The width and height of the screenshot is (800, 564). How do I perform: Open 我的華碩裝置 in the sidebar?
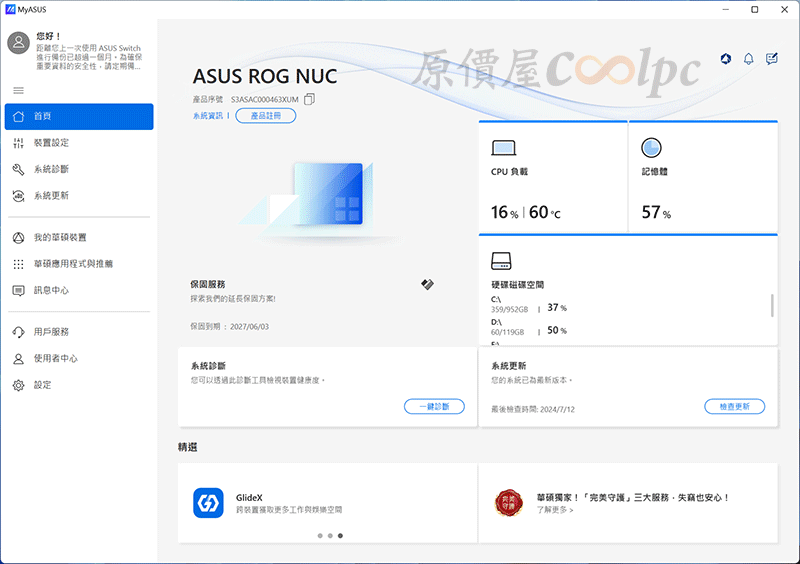(x=79, y=237)
